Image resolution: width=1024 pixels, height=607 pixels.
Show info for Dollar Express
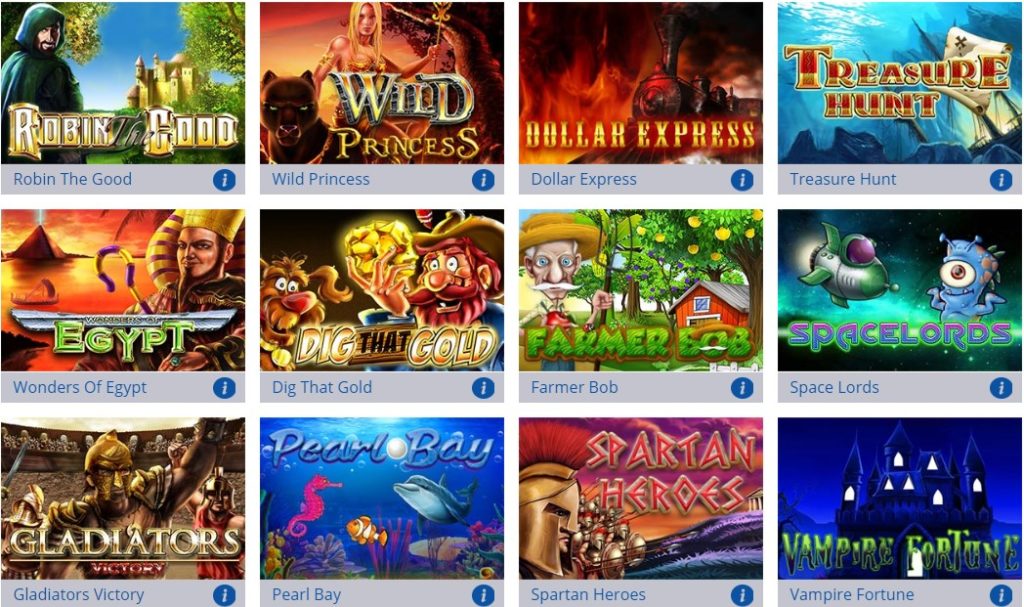click(742, 180)
